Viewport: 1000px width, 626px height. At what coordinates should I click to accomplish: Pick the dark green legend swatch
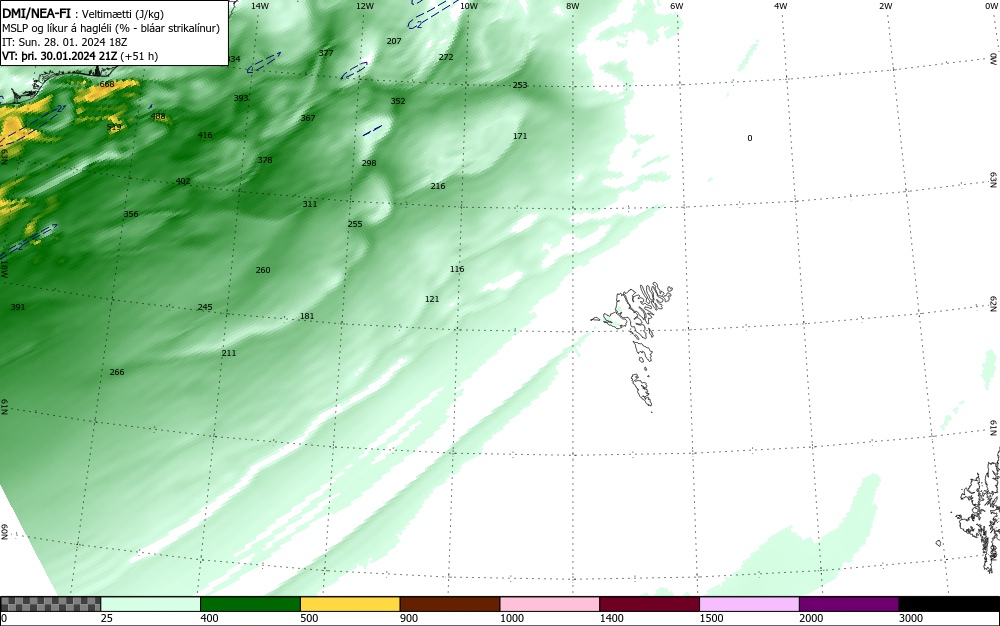pos(250,604)
